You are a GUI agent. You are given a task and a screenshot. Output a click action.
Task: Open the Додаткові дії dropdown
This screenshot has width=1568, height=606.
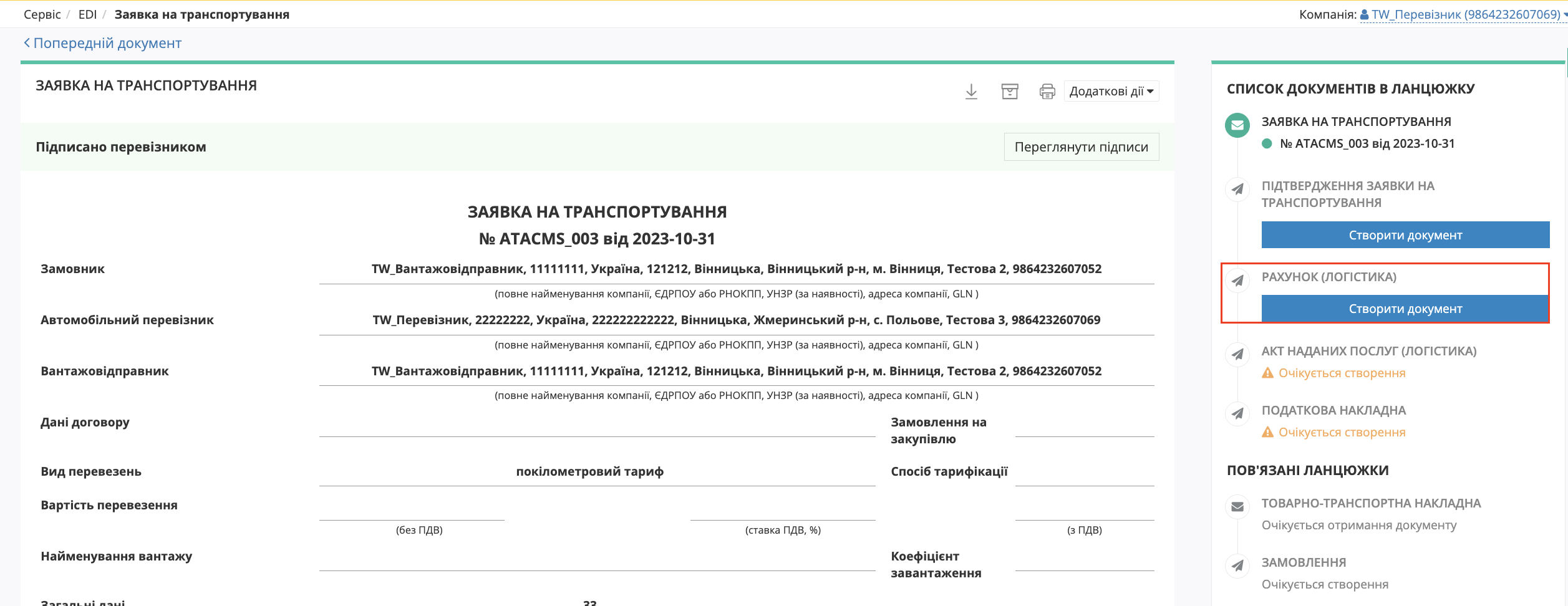pyautogui.click(x=1111, y=92)
